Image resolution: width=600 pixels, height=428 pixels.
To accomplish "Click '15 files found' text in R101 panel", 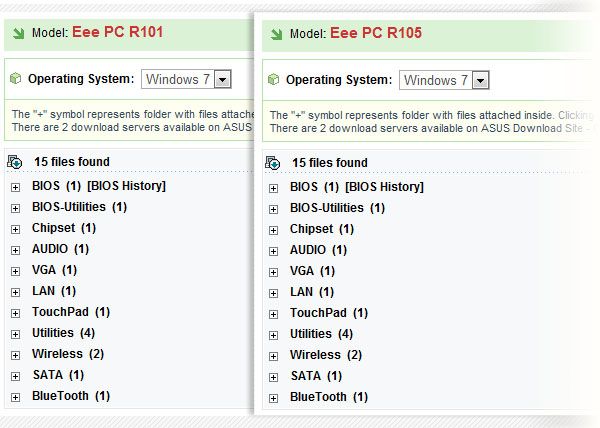I will 72,162.
